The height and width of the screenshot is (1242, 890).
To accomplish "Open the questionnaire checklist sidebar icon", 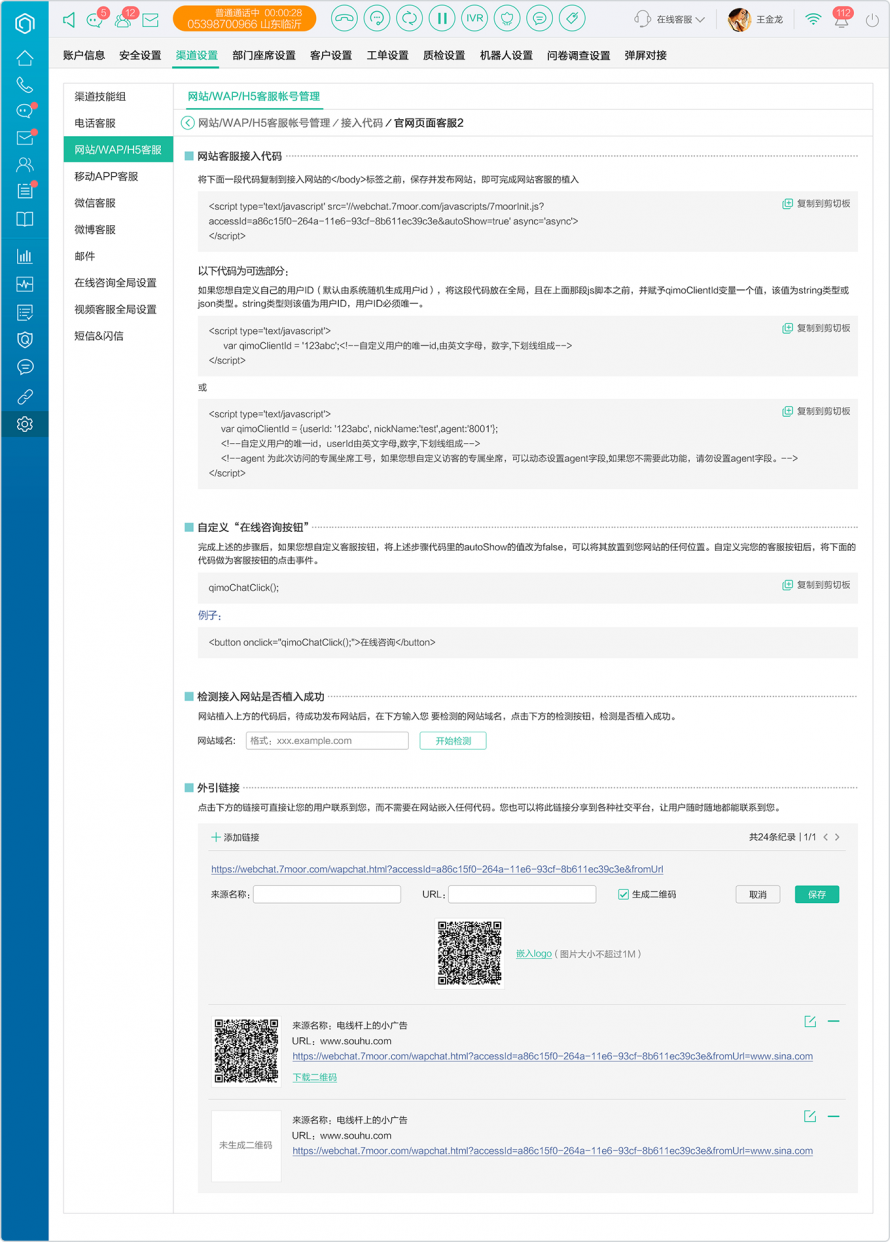I will point(24,312).
